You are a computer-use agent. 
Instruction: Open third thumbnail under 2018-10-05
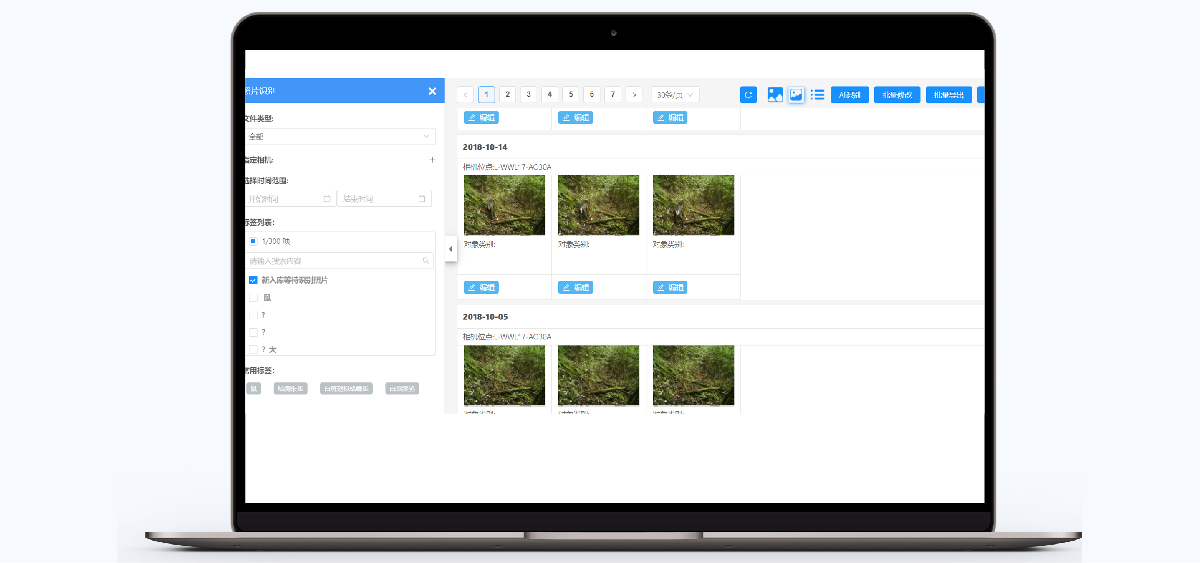693,375
